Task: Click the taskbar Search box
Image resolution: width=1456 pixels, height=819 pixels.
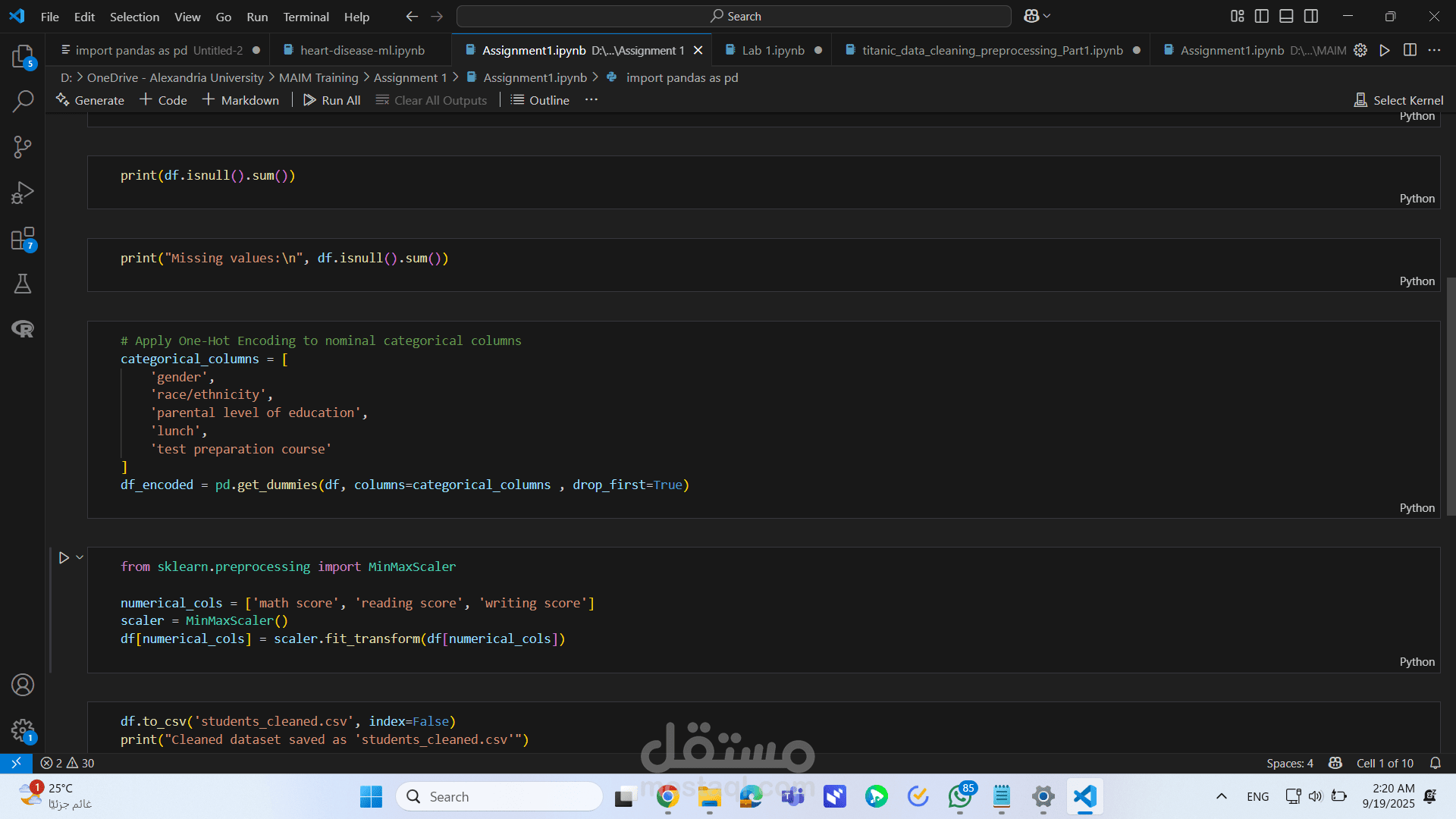Action: click(x=499, y=796)
